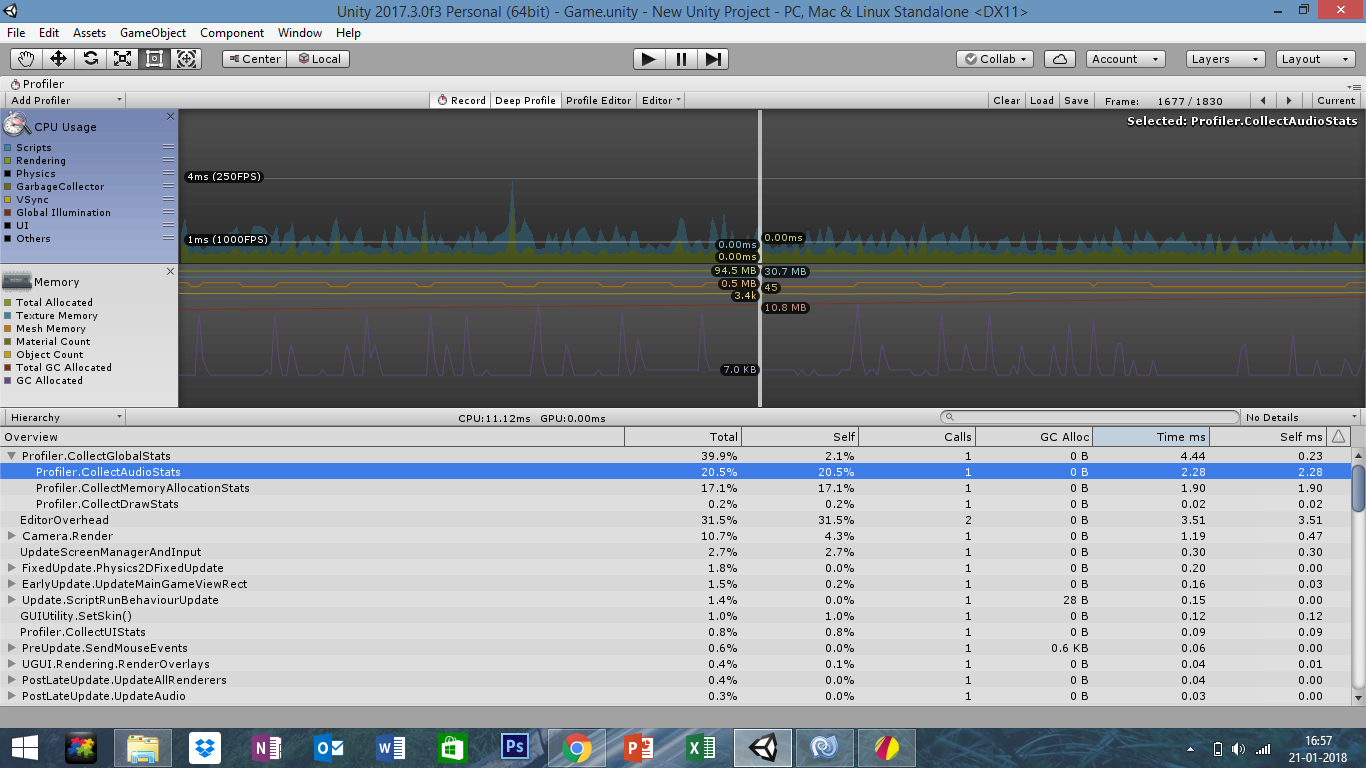Open the No Details dropdown
This screenshot has height=768, width=1366.
[1301, 417]
